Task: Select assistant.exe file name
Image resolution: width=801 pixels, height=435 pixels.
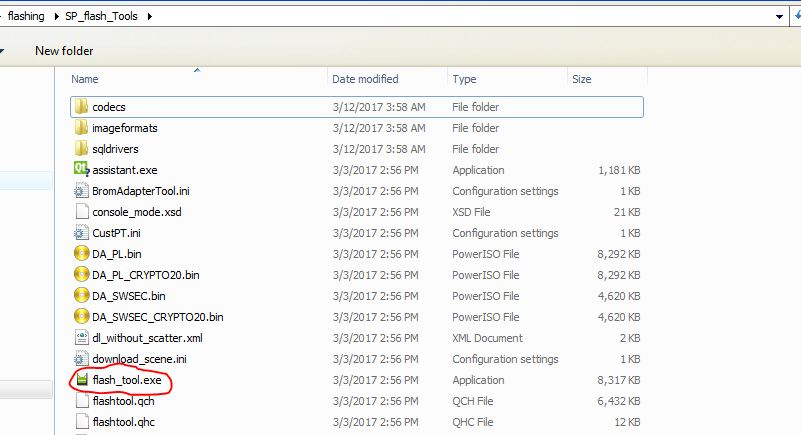Action: point(125,170)
